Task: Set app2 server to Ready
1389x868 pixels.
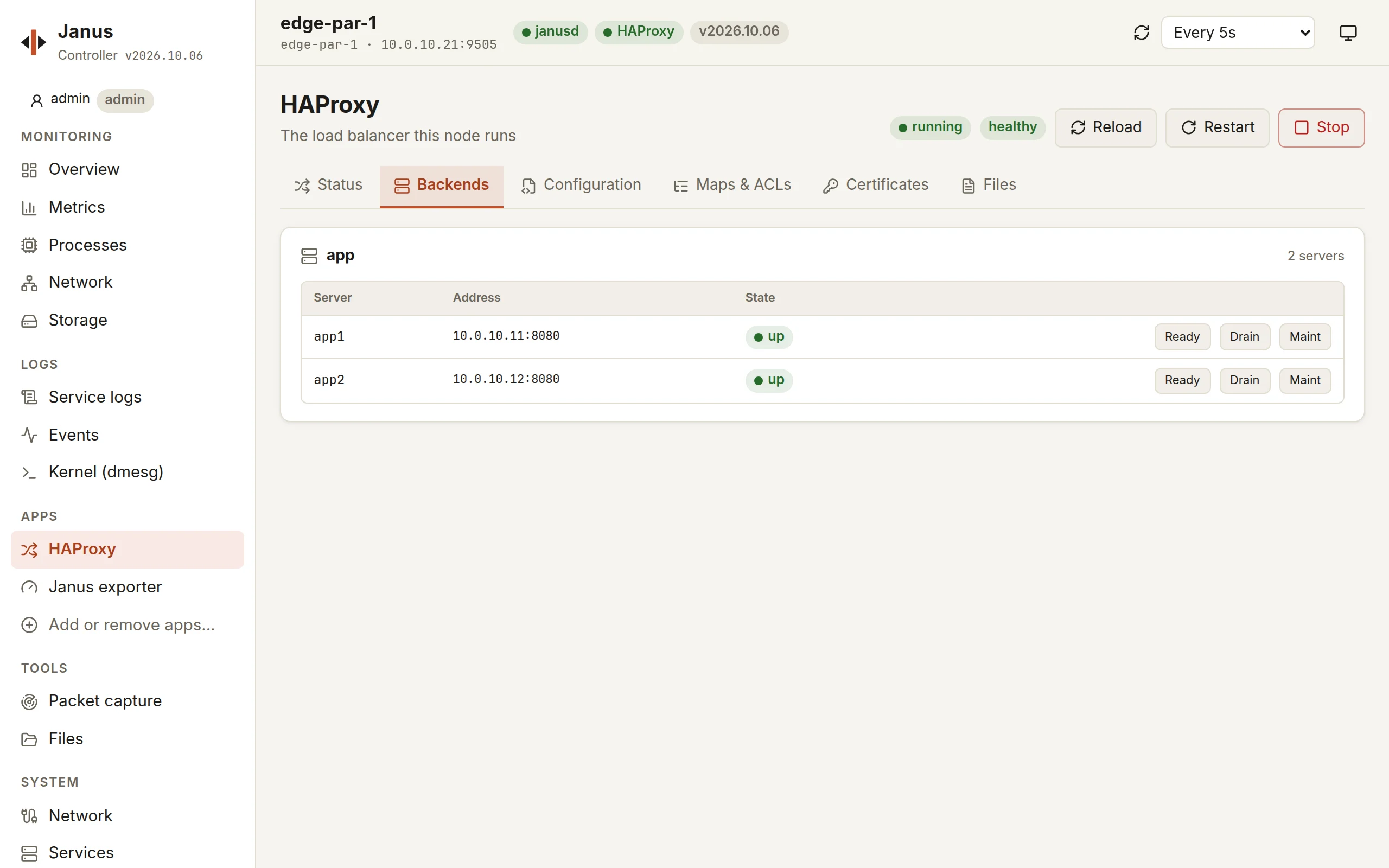Action: point(1182,381)
